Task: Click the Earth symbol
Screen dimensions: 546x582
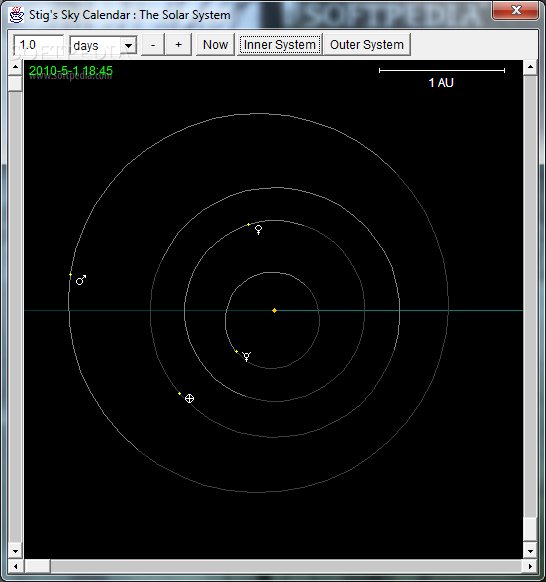Action: (x=189, y=399)
